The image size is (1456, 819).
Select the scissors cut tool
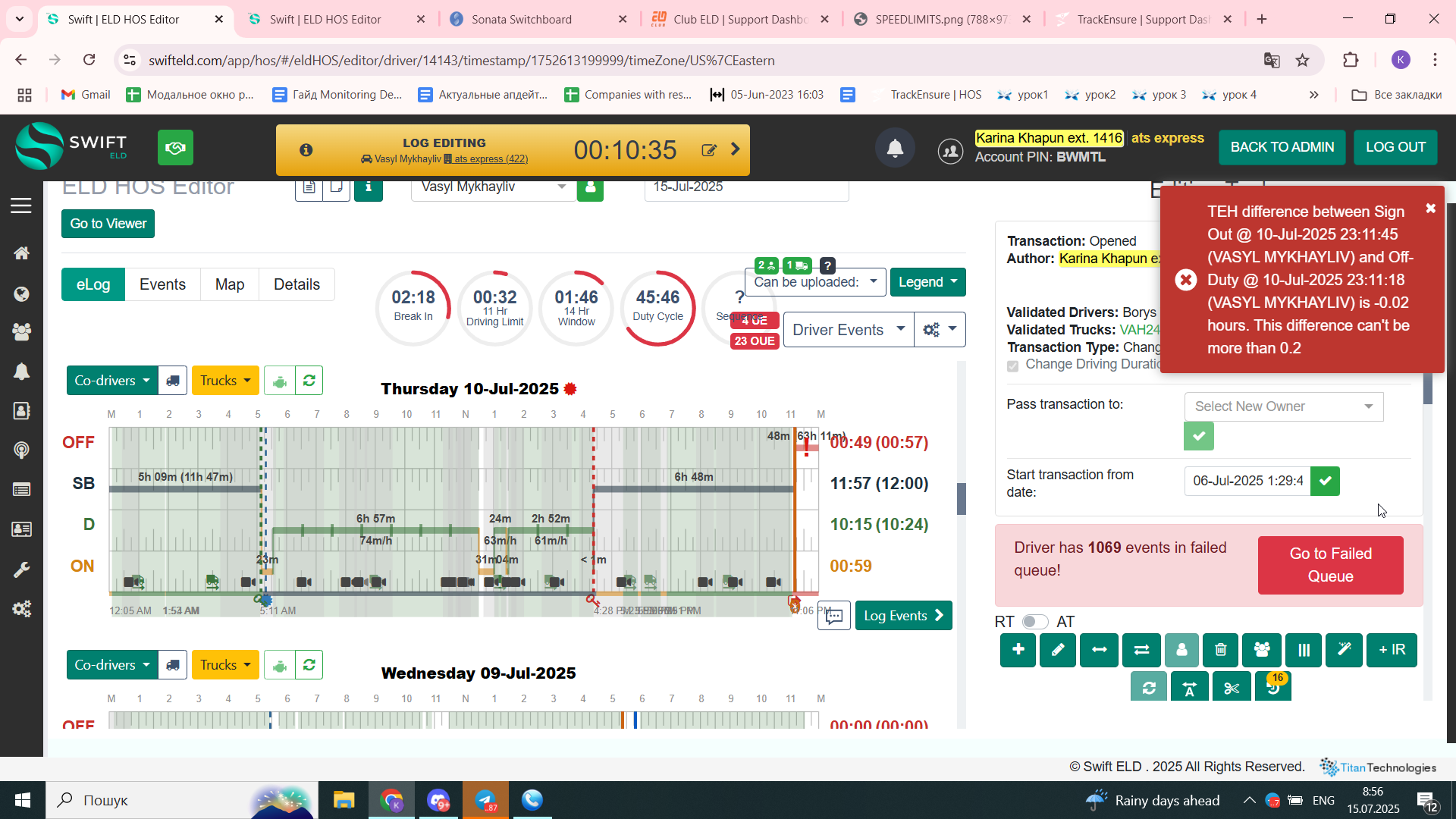pos(1231,687)
